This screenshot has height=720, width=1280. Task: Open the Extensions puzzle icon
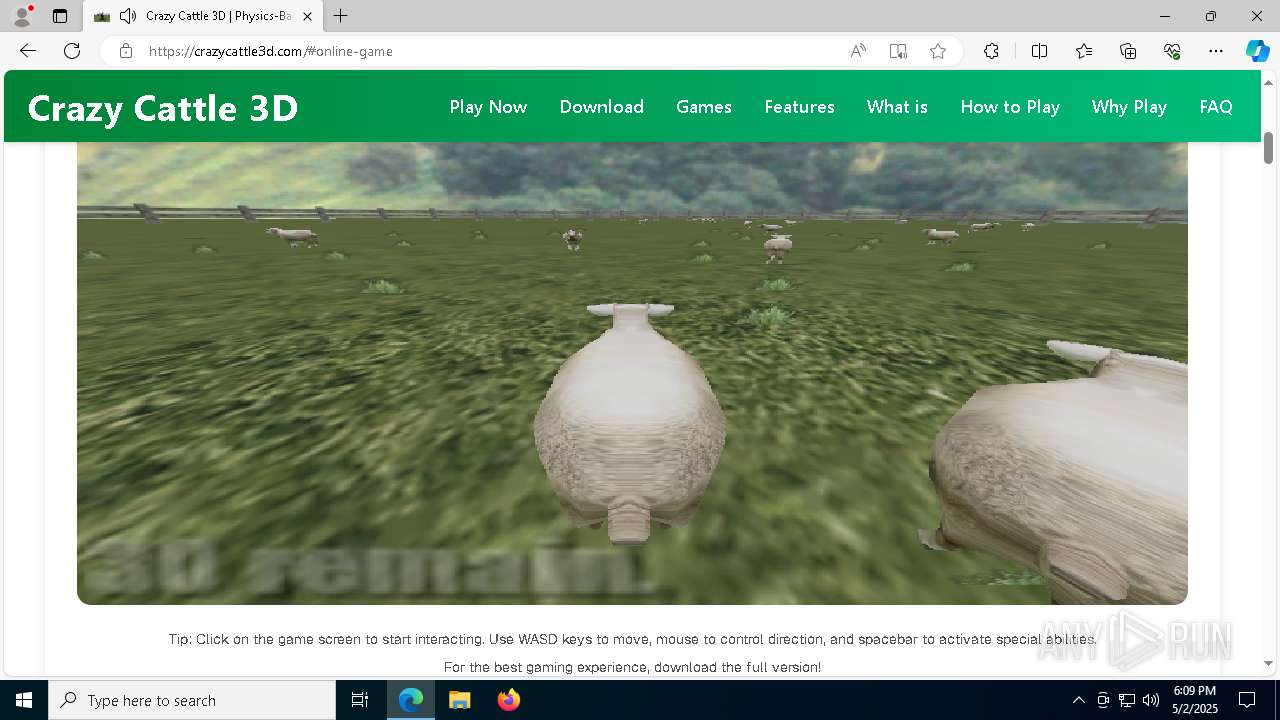[x=991, y=51]
